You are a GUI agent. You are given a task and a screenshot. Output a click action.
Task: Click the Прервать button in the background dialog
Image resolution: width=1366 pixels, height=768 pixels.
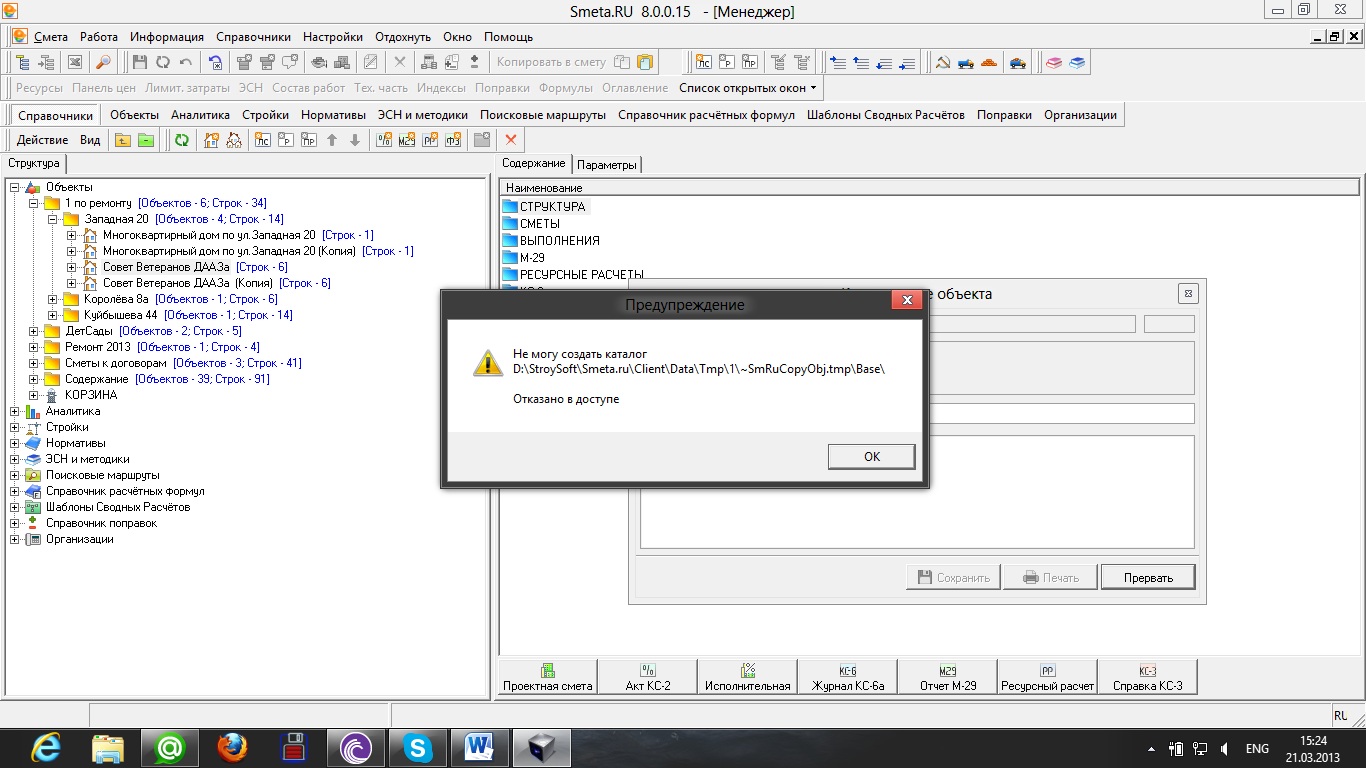(x=1148, y=577)
